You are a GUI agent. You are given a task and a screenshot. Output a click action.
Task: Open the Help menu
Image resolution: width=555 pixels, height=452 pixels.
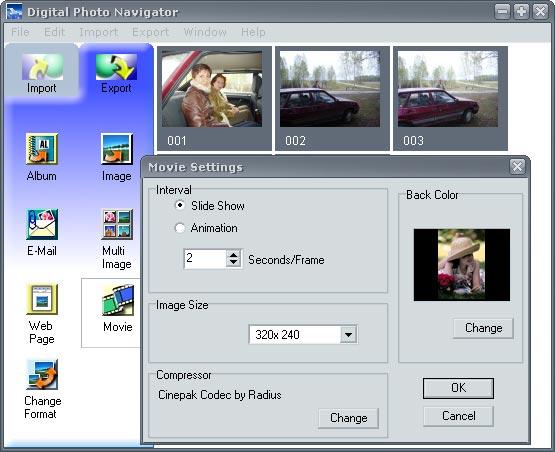click(253, 32)
